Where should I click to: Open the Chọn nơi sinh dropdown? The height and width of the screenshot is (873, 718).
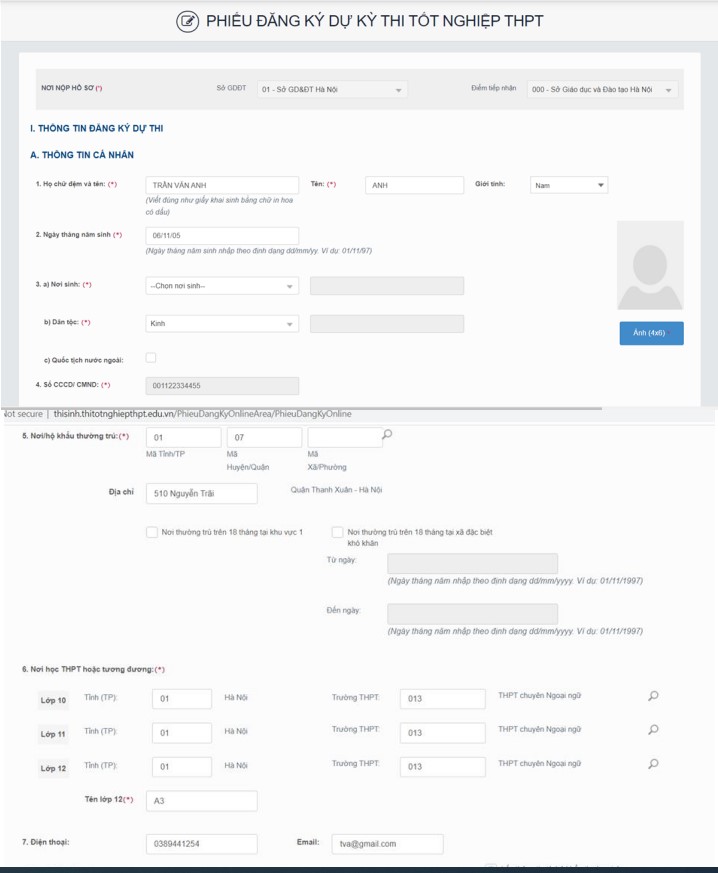point(222,286)
